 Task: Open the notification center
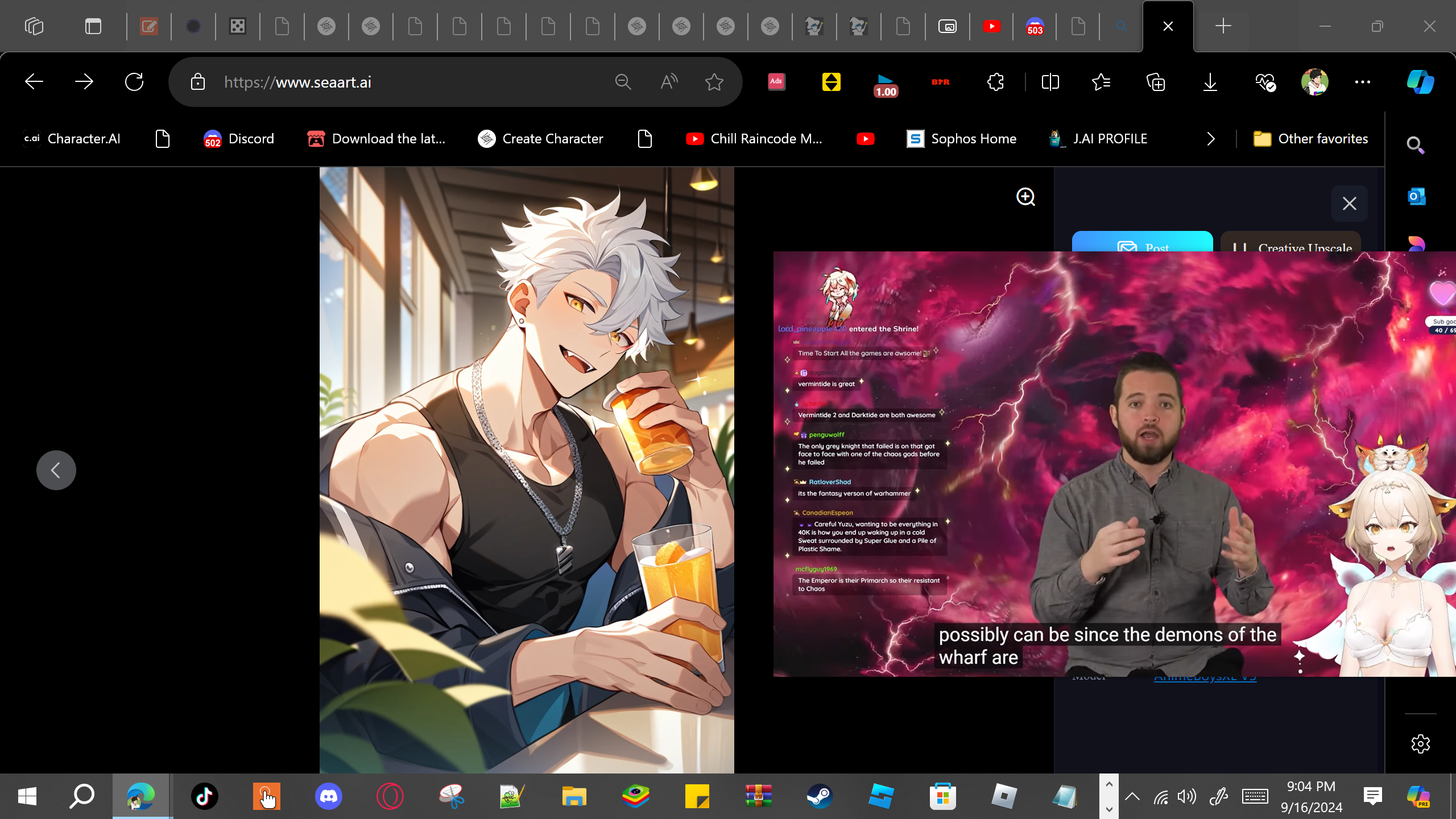1373,796
